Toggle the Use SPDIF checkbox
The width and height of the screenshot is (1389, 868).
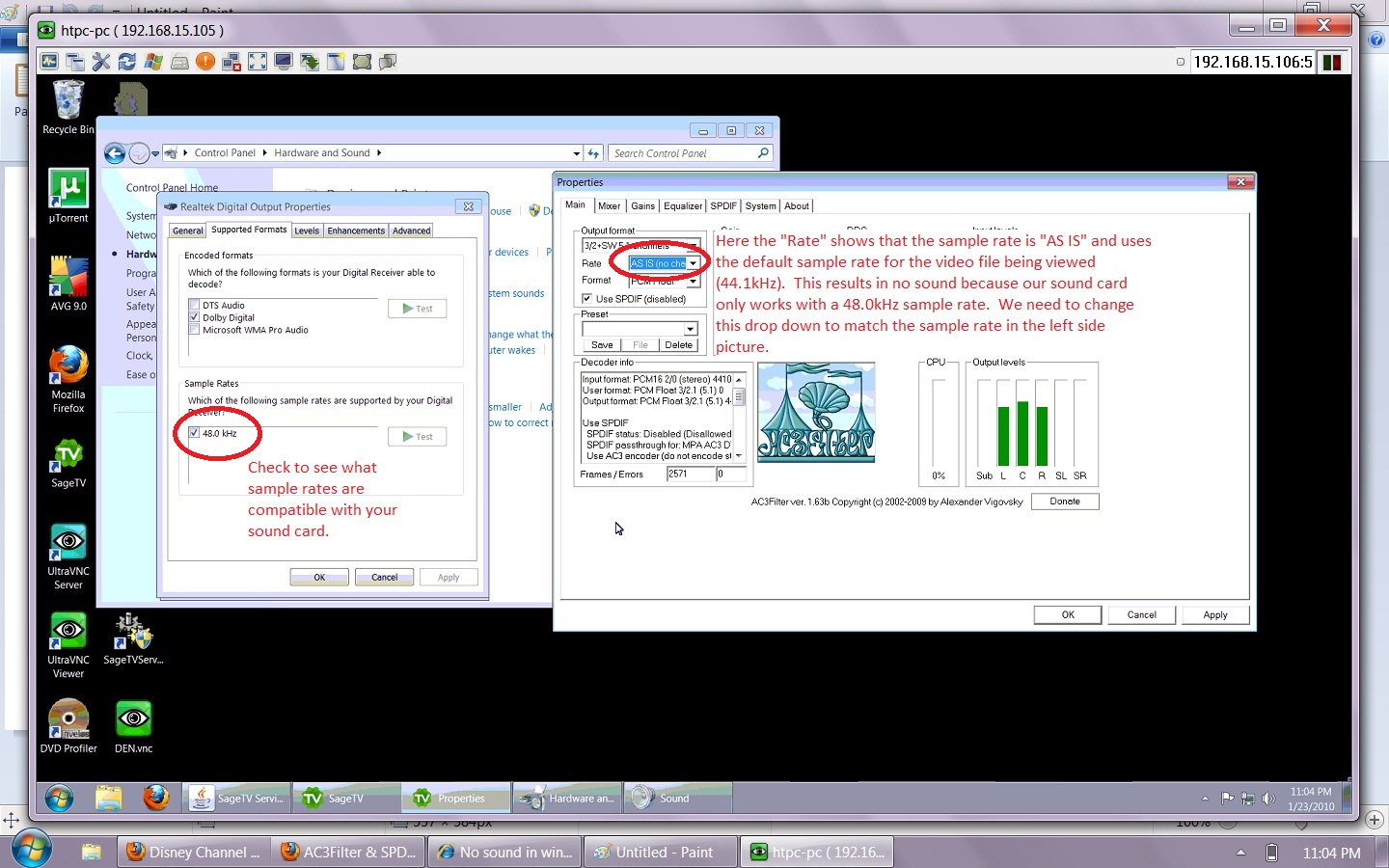(586, 299)
